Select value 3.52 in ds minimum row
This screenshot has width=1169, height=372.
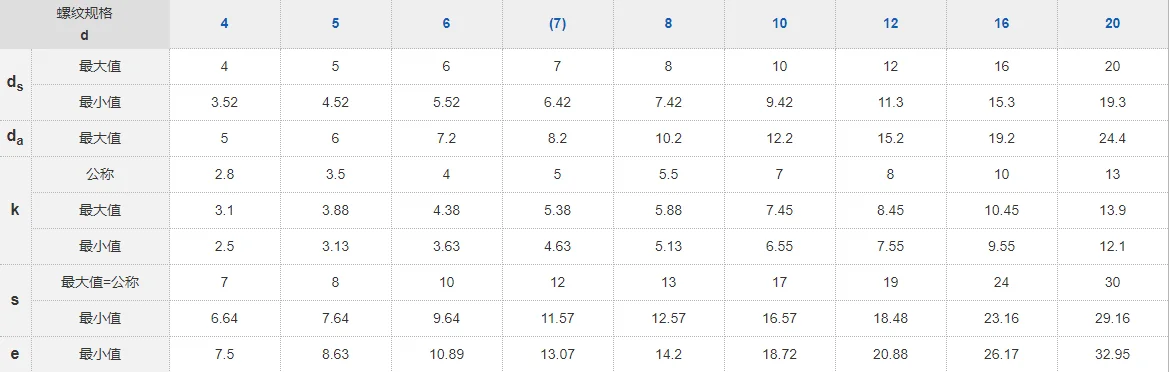pyautogui.click(x=224, y=103)
